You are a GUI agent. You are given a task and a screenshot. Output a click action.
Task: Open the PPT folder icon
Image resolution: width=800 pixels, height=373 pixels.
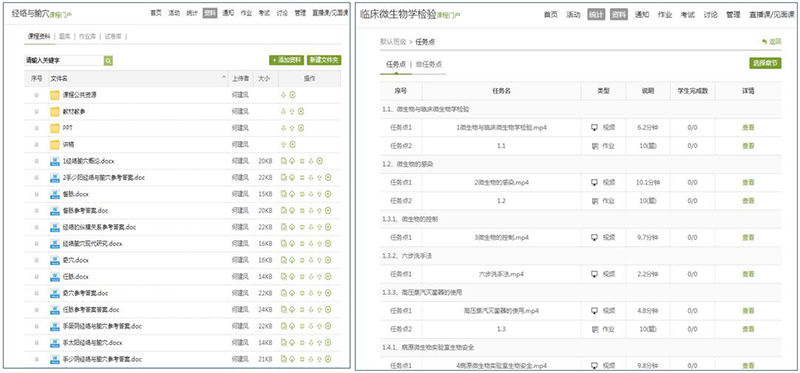click(55, 128)
